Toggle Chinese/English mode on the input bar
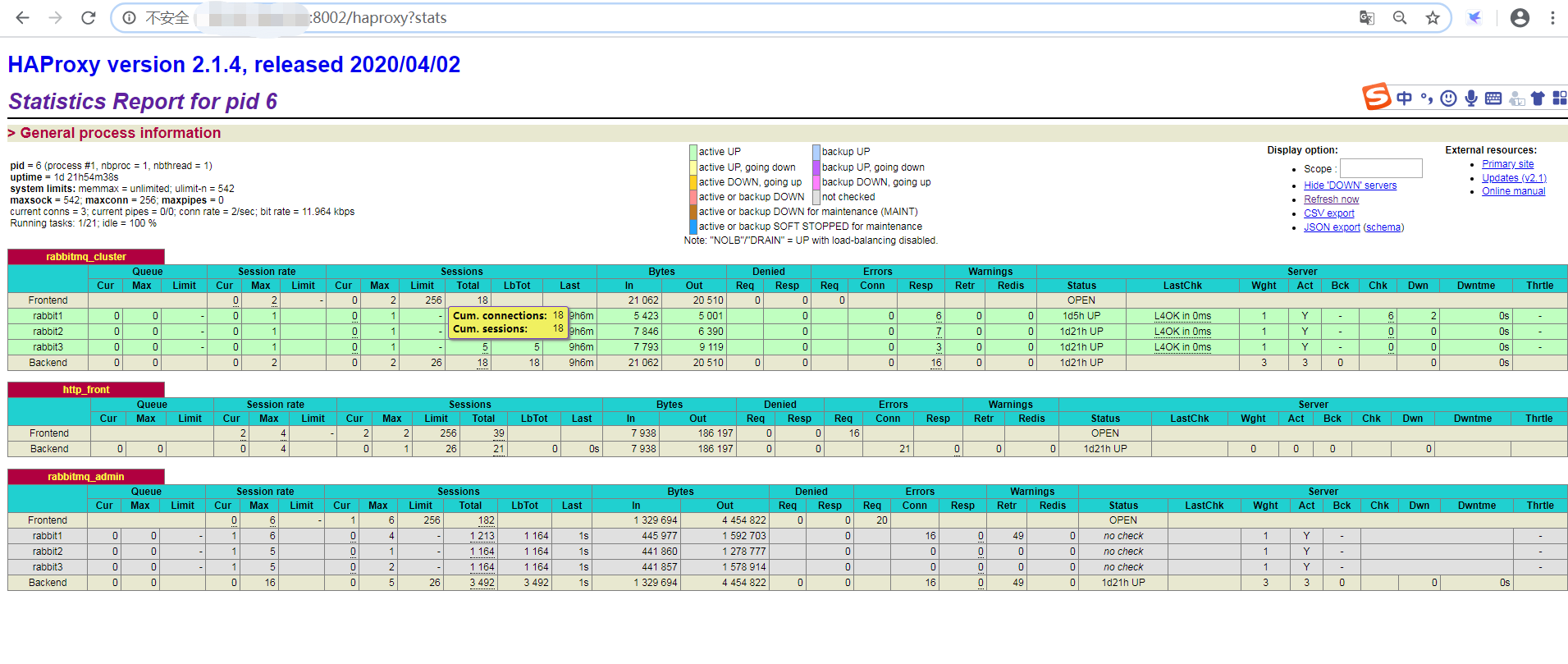This screenshot has height=664, width=1568. [1405, 98]
